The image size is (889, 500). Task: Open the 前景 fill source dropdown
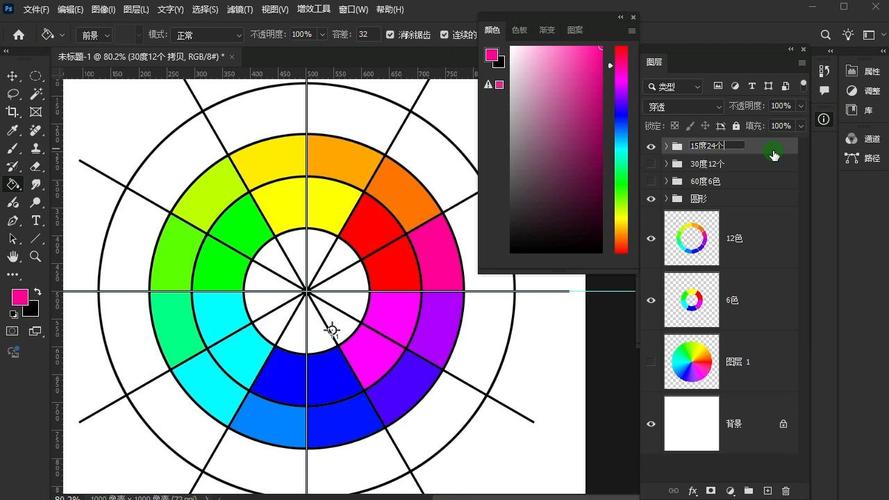point(95,35)
